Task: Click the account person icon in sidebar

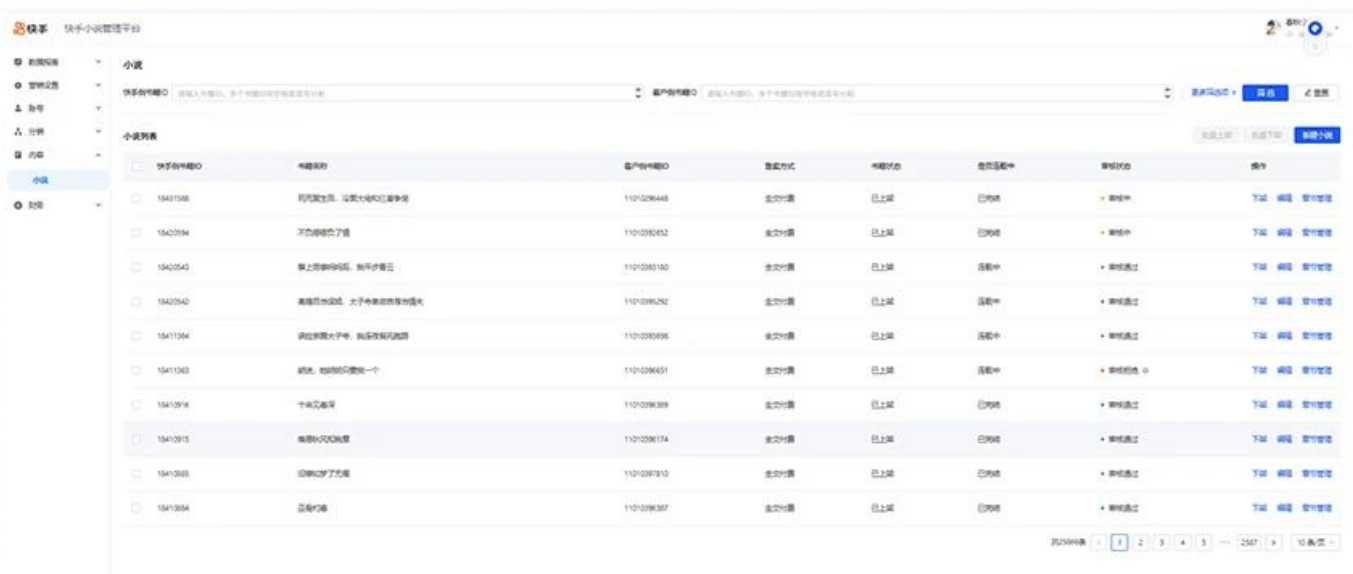Action: 17,109
